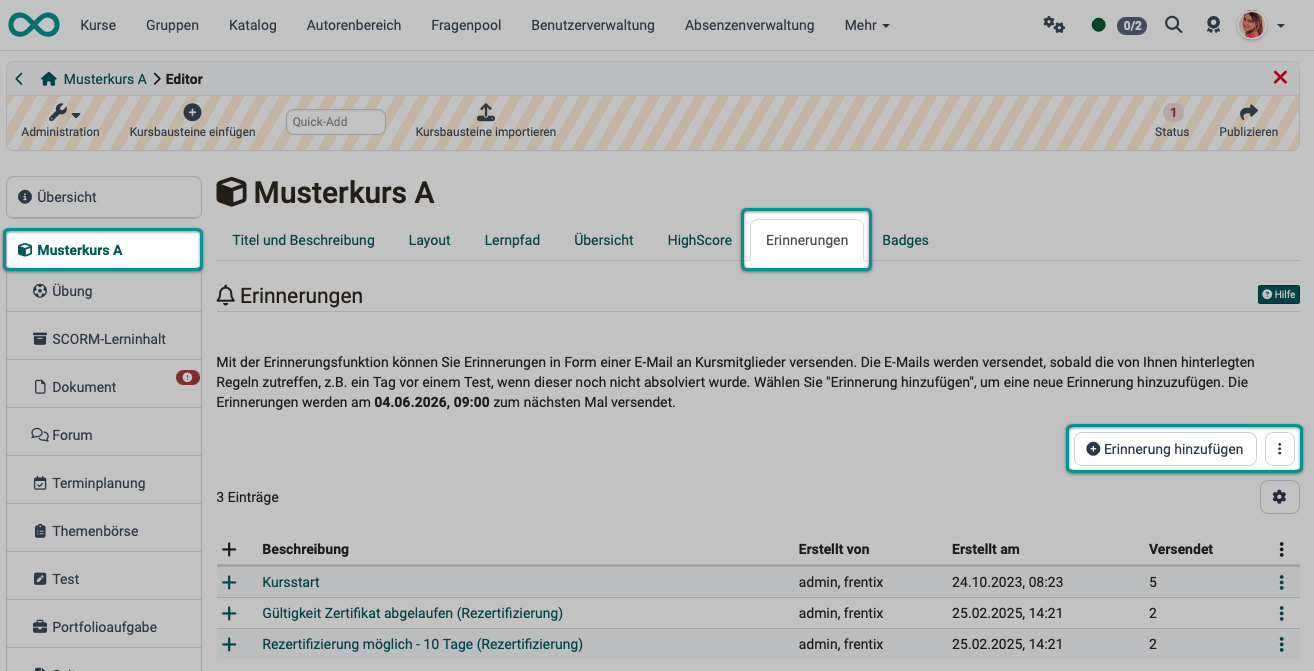
Task: Click the Übersicht sidebar button
Action: [104, 197]
